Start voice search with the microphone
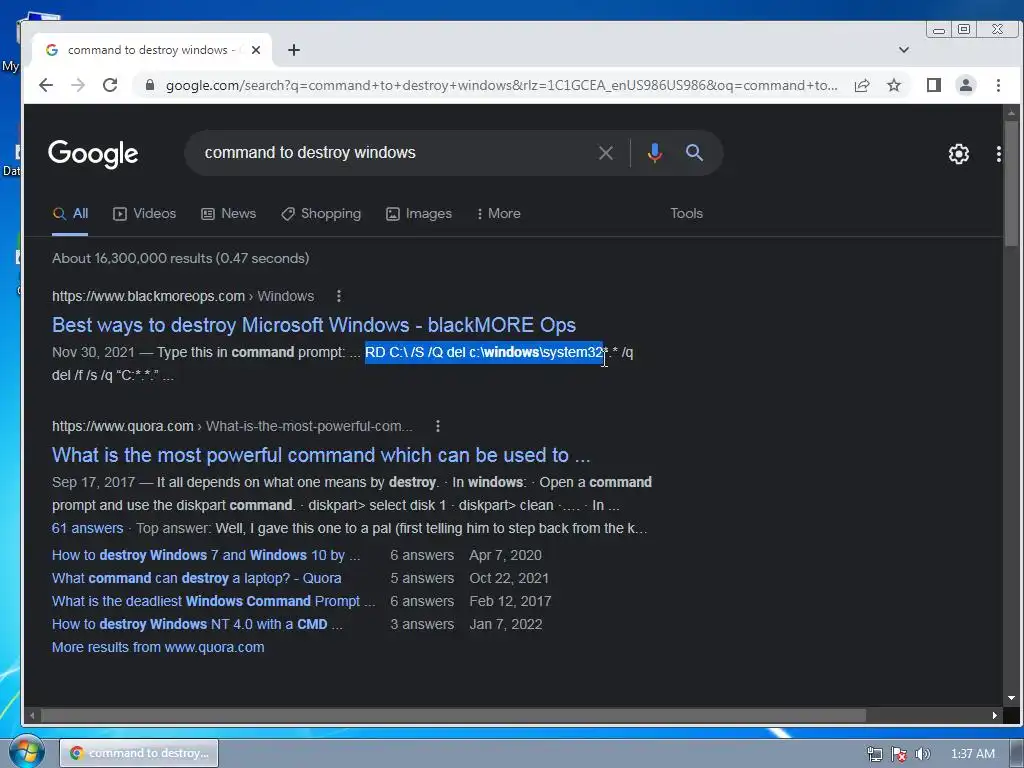 (654, 153)
